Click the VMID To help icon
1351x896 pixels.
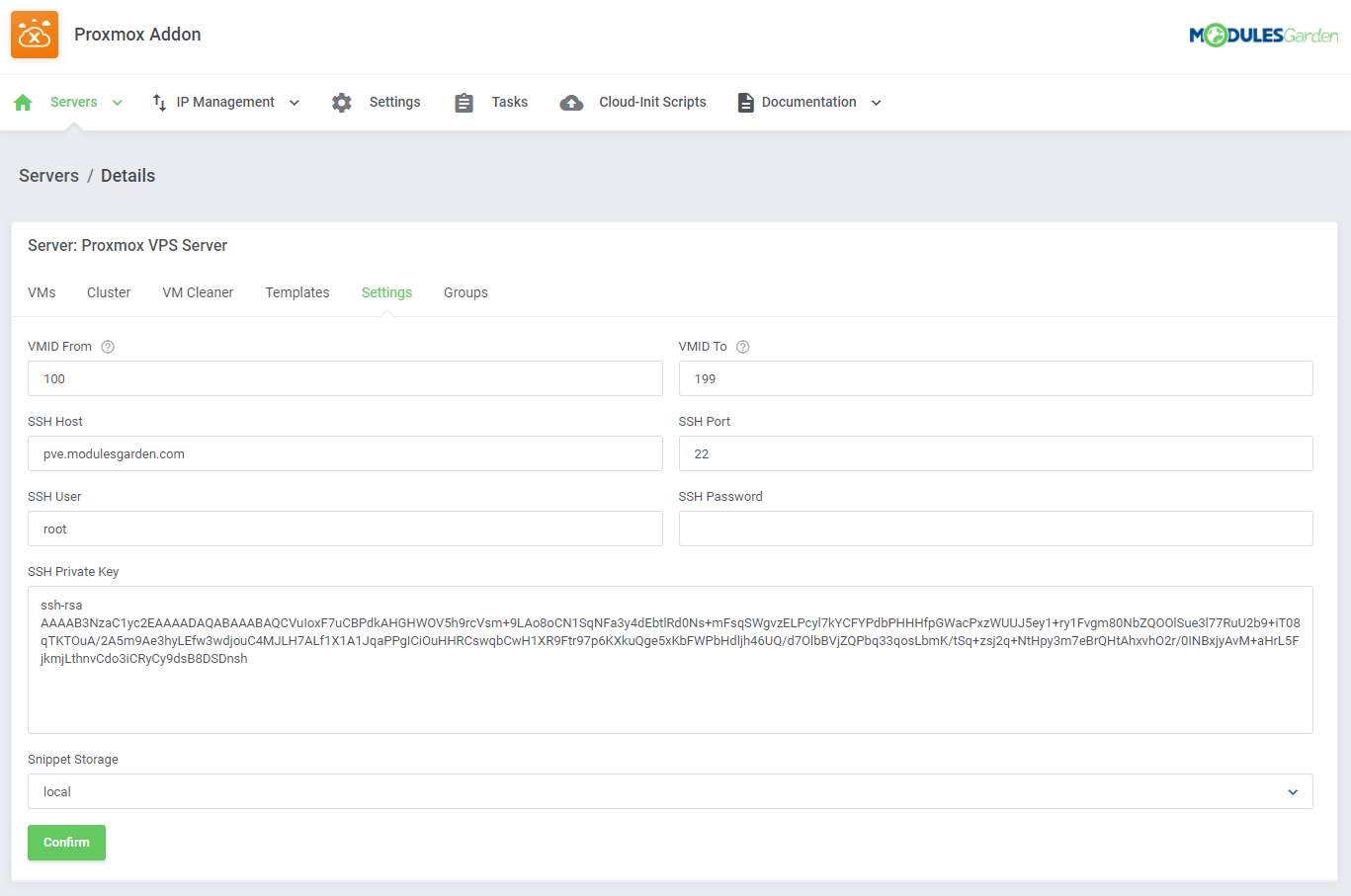743,347
